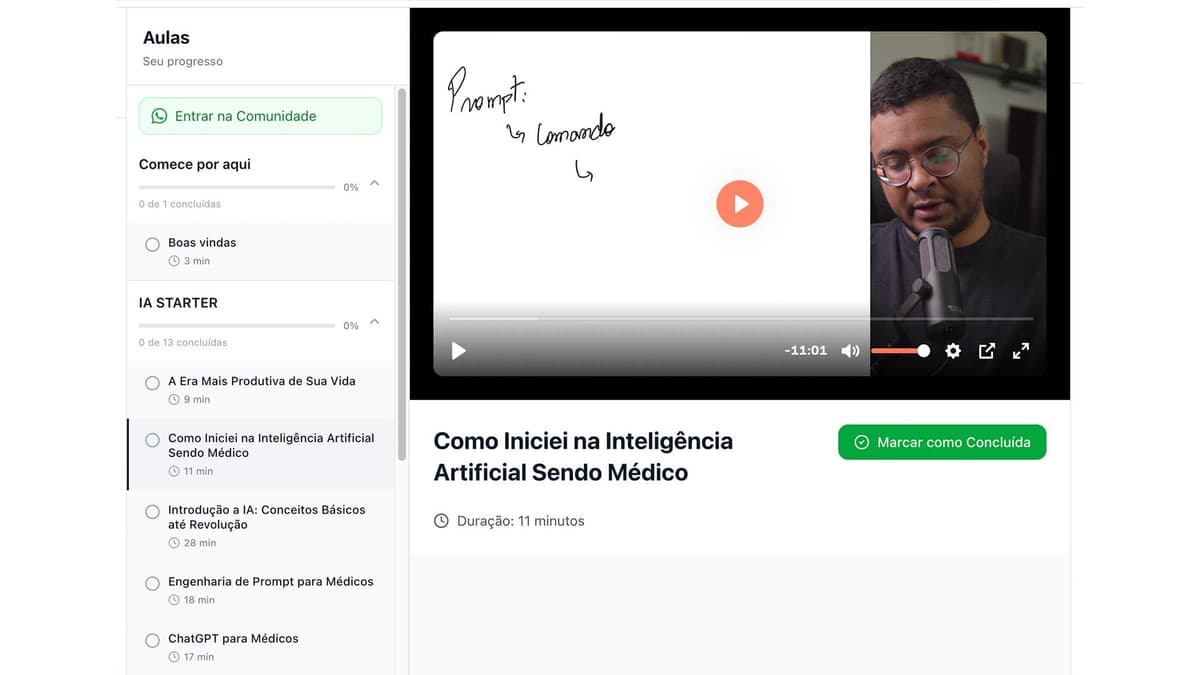This screenshot has height=675, width=1200.
Task: Enter fullscreen mode on the player
Action: (x=1020, y=351)
